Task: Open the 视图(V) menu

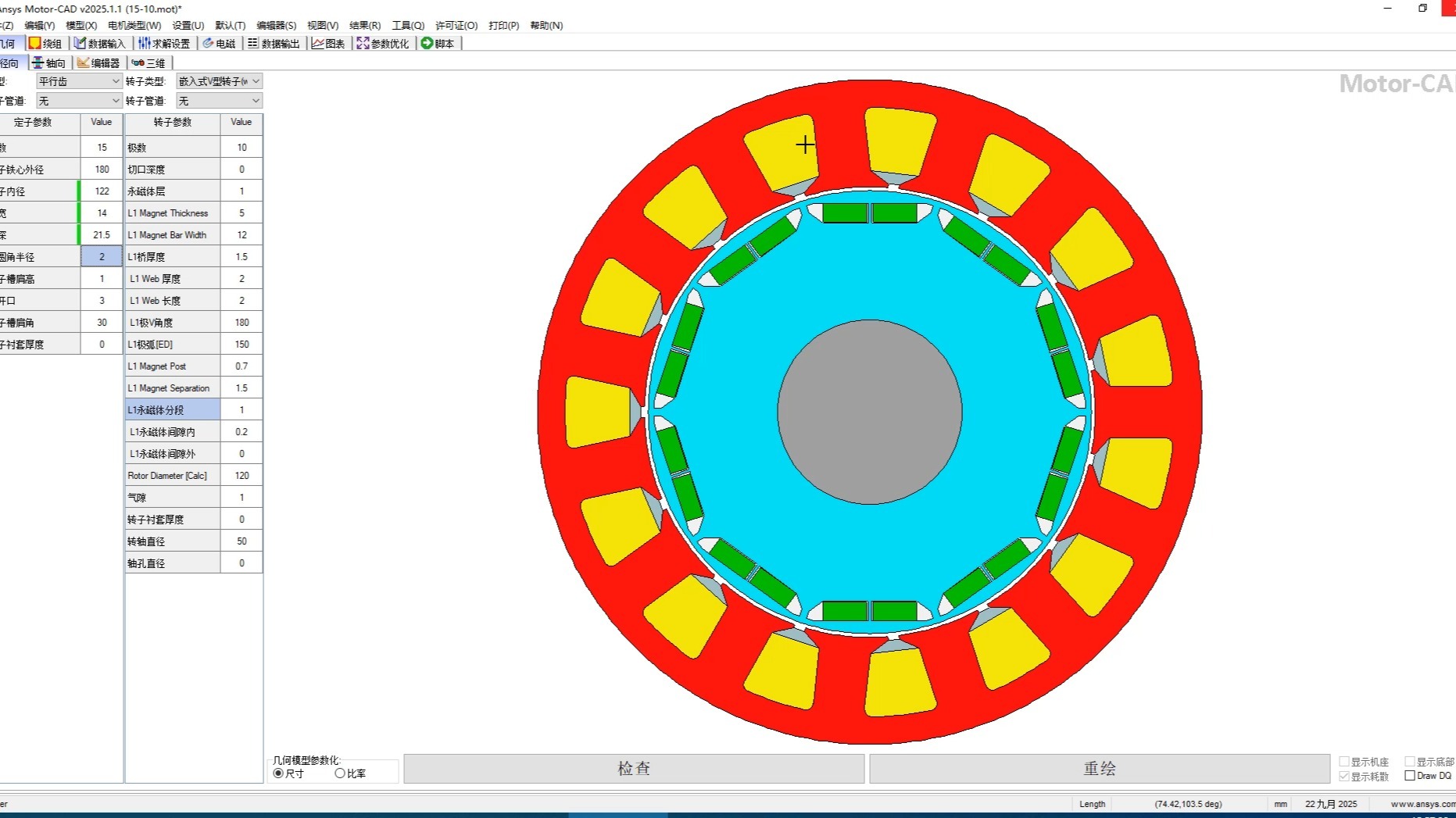Action: (323, 26)
